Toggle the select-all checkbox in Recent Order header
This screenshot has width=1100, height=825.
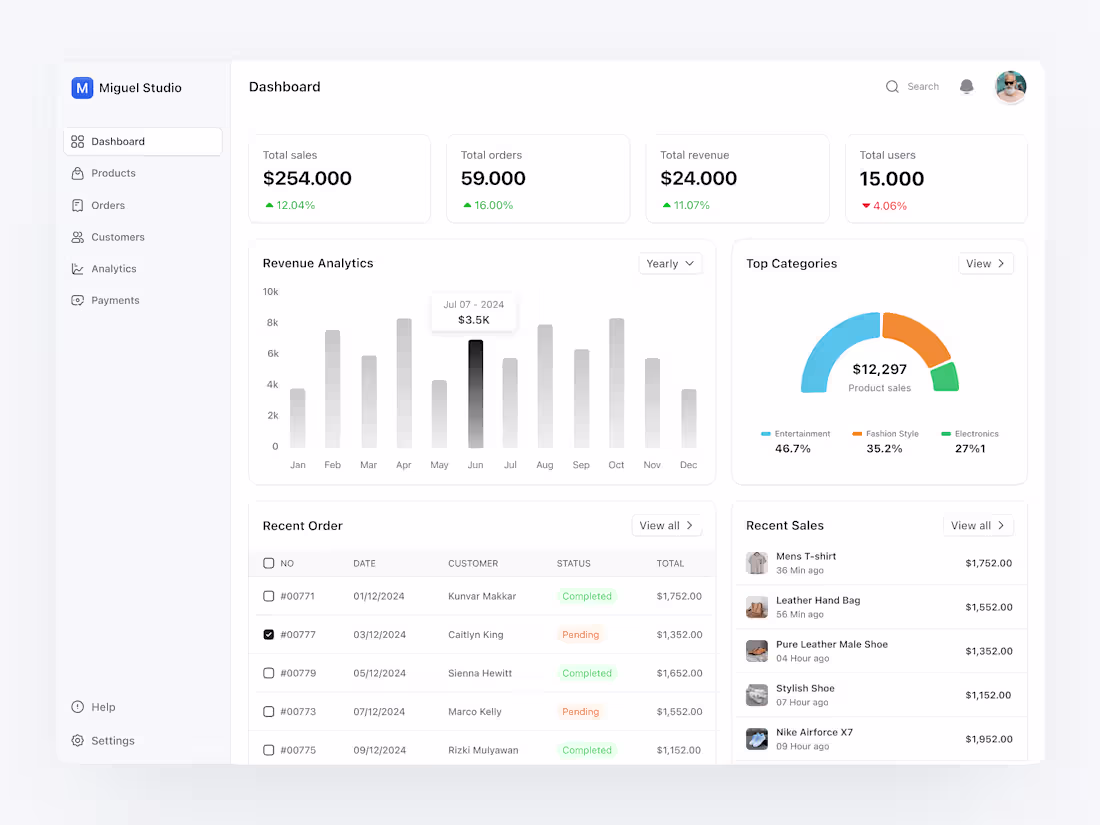coord(268,563)
